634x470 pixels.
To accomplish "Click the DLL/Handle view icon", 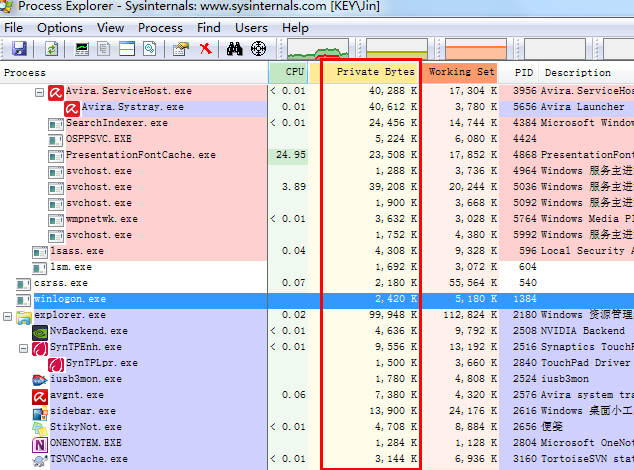I will 150,49.
